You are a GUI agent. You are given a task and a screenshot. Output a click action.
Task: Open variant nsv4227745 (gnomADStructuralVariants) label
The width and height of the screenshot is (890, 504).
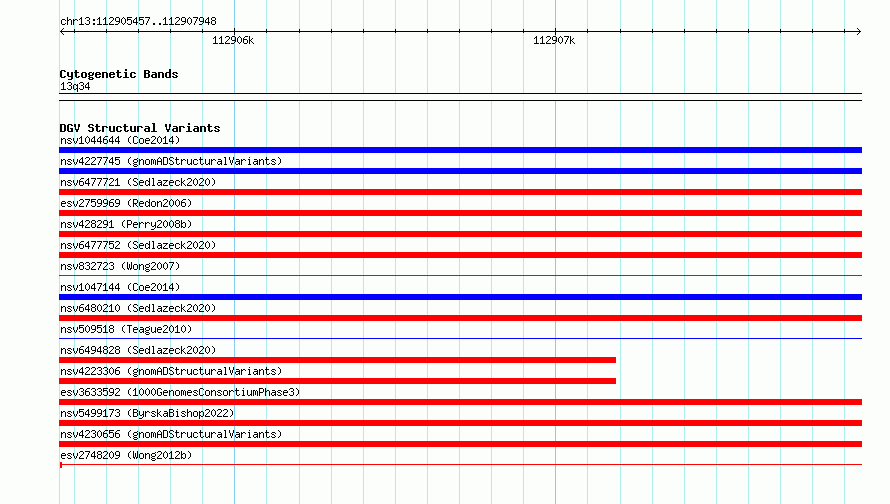[x=171, y=161]
